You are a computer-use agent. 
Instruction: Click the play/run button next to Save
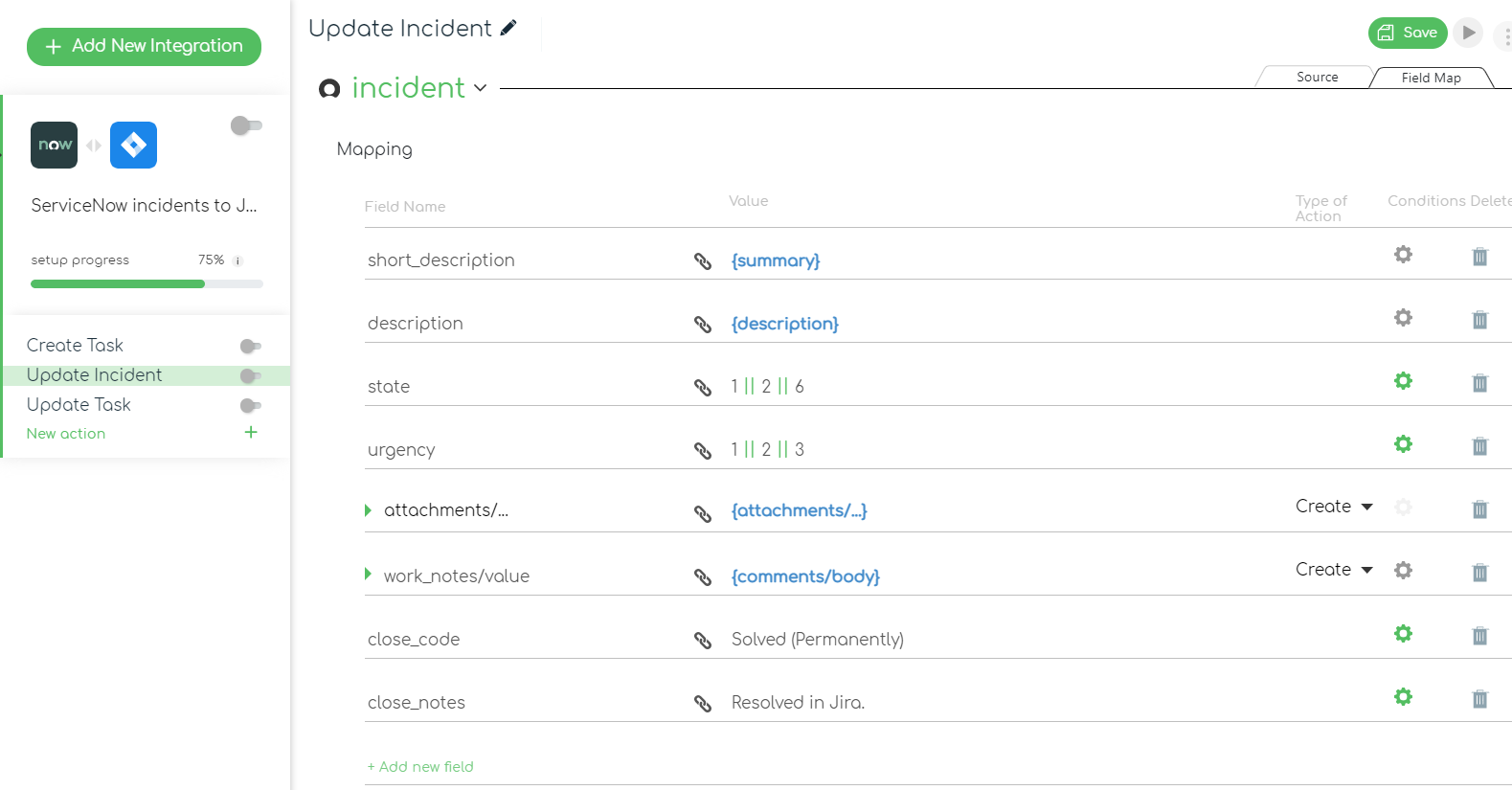tap(1468, 33)
